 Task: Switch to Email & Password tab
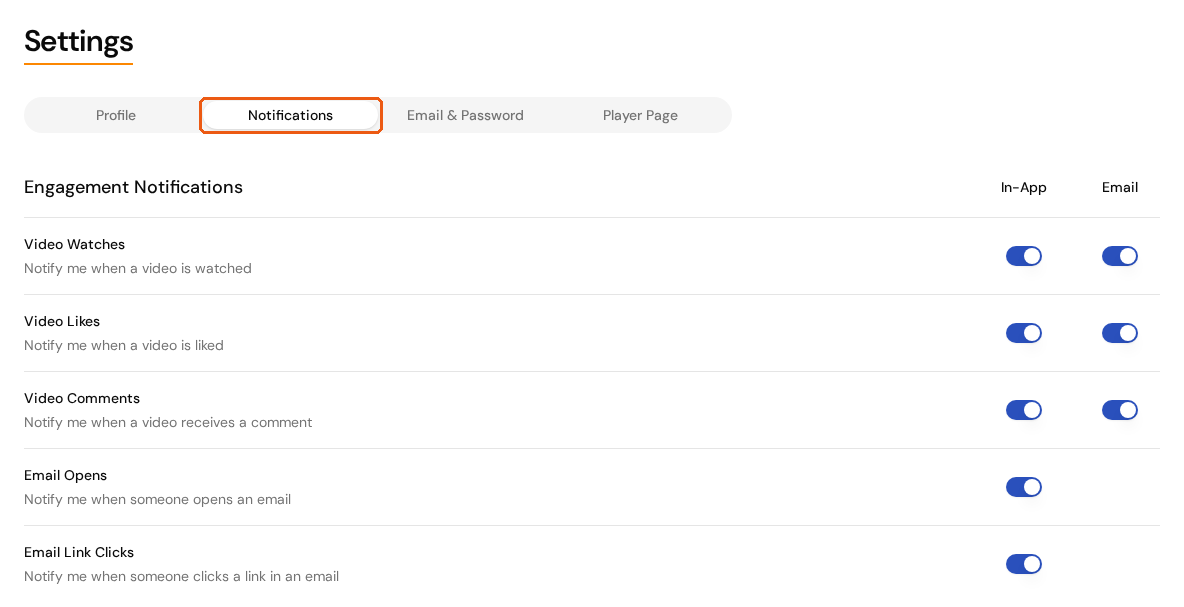[465, 116]
